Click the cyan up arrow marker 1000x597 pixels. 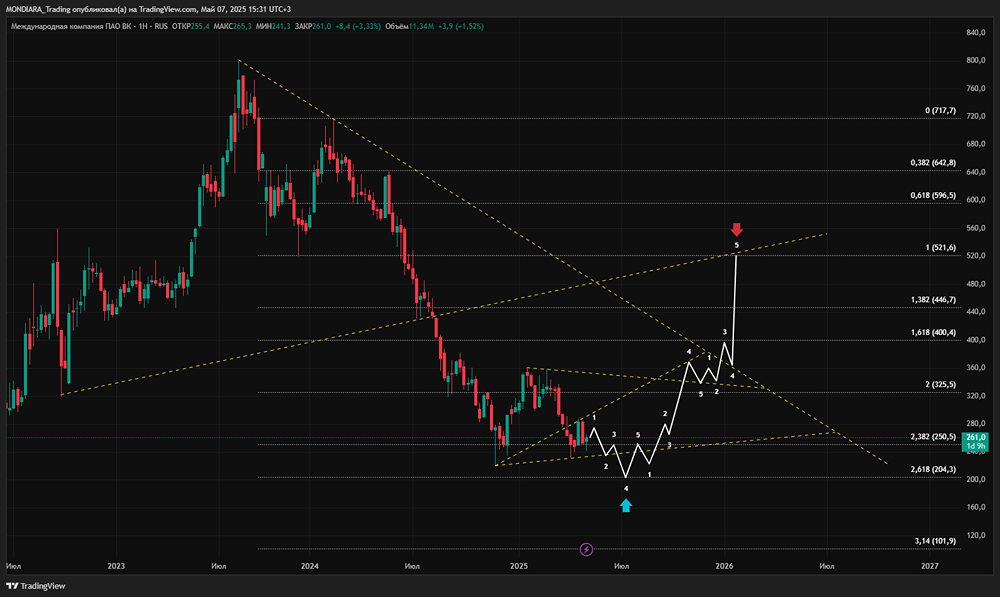pos(626,505)
